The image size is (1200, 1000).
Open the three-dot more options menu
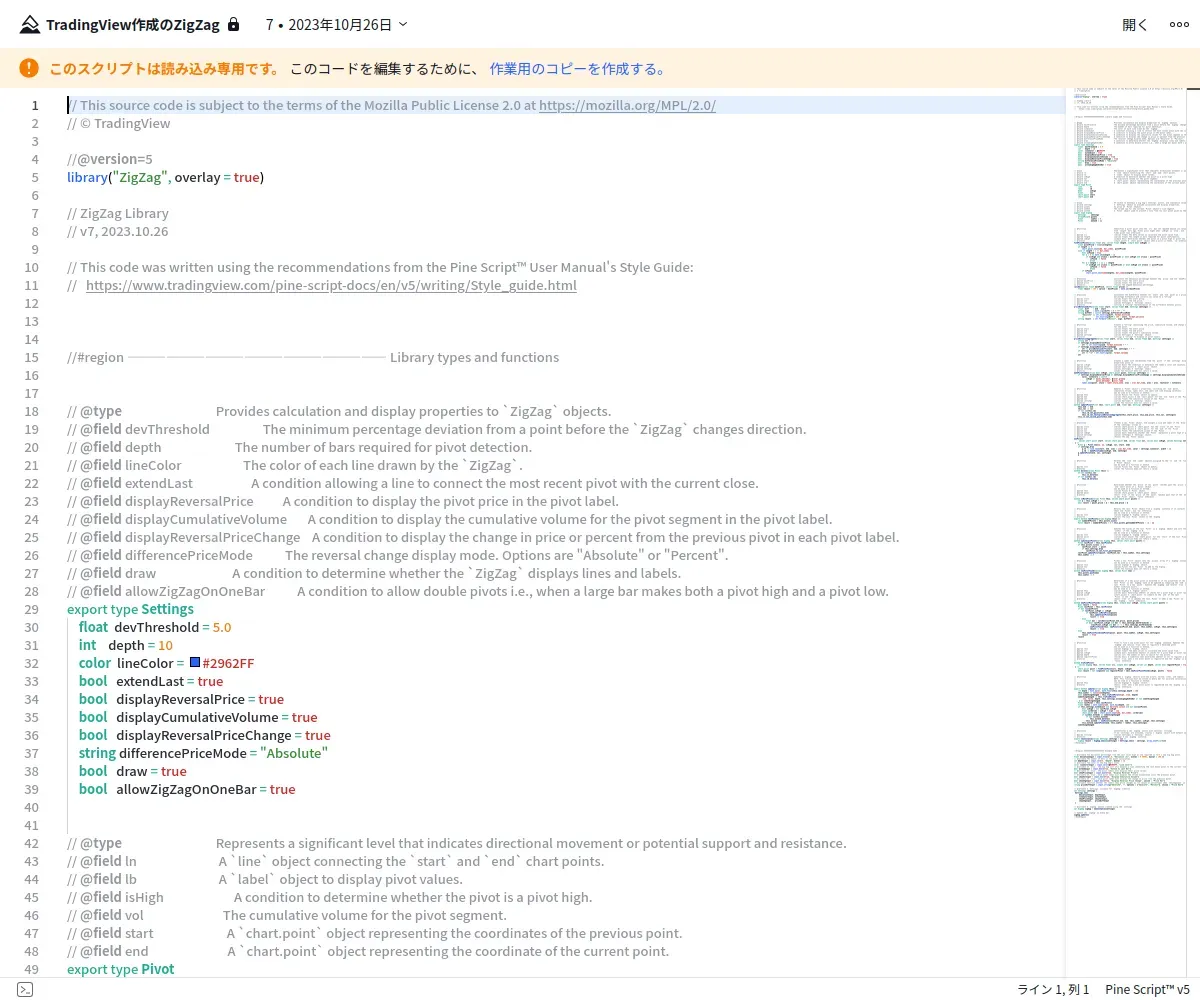pos(1179,25)
